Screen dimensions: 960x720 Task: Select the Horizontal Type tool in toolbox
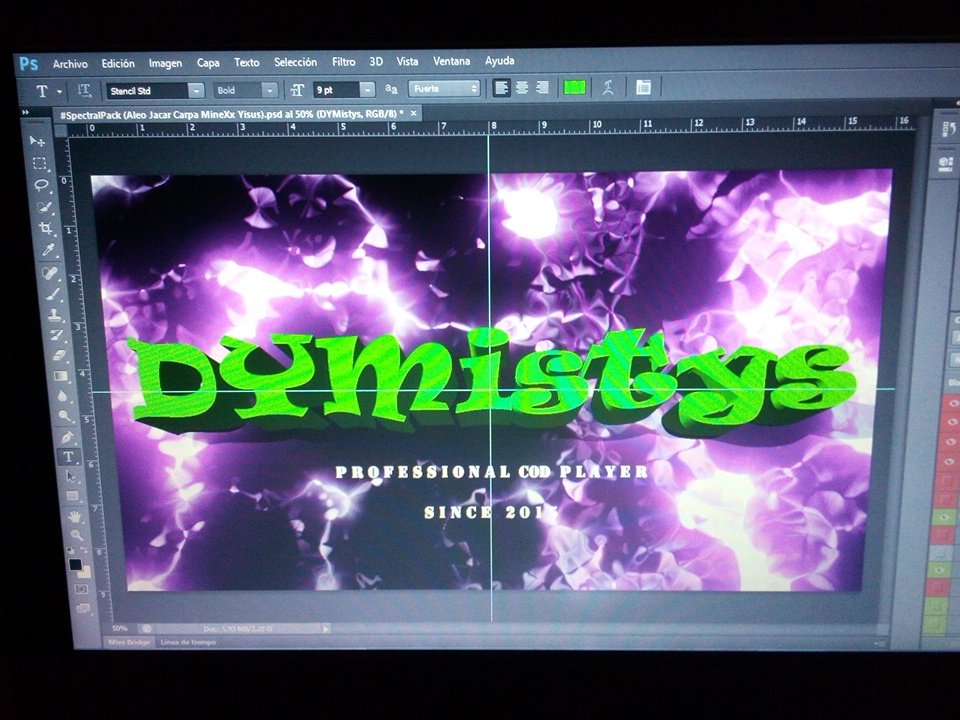pyautogui.click(x=68, y=457)
